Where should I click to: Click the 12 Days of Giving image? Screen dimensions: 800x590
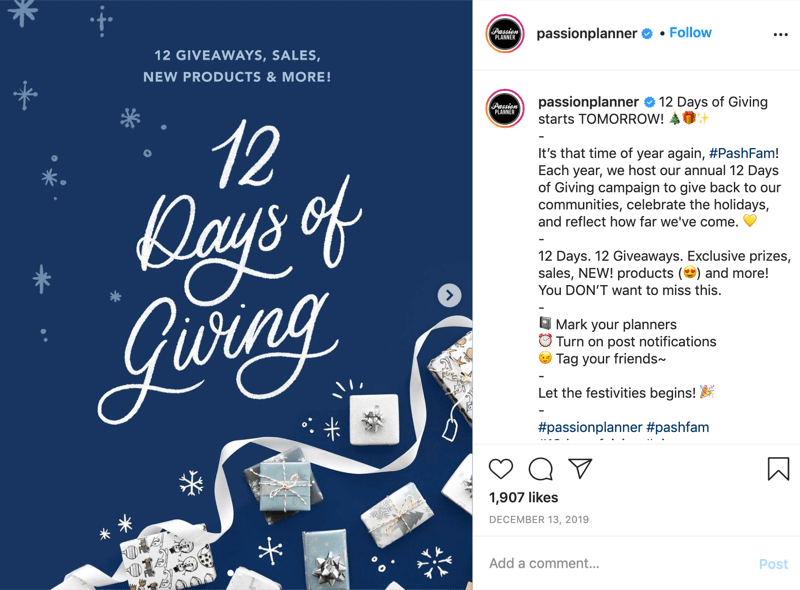point(236,295)
